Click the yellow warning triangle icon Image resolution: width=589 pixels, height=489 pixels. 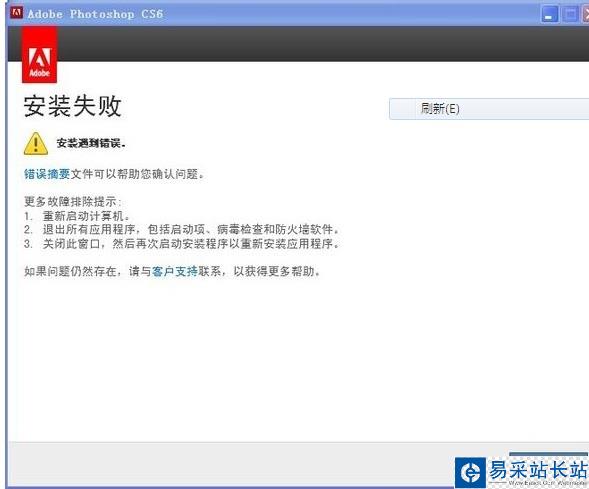36,143
